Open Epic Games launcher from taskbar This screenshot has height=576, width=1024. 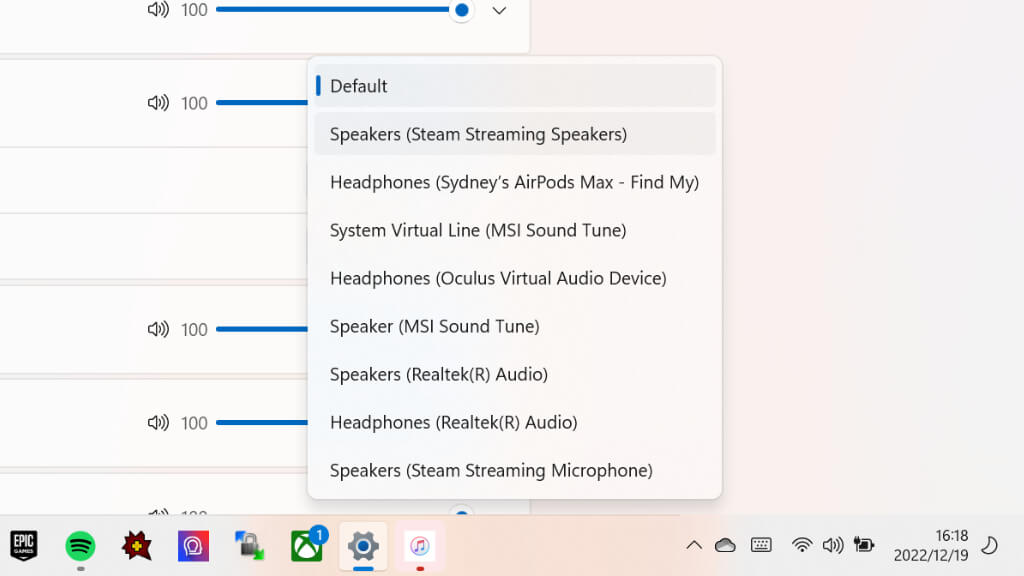pos(24,545)
